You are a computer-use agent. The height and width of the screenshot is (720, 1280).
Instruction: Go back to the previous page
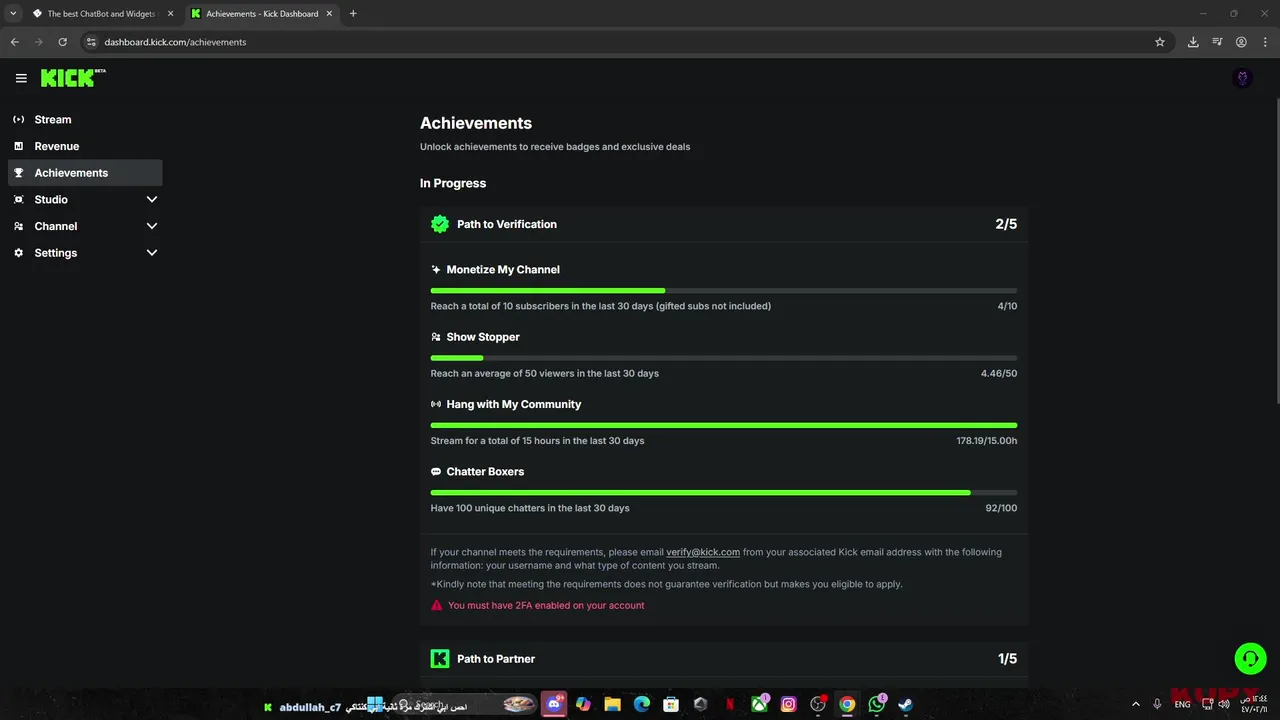pyautogui.click(x=15, y=42)
